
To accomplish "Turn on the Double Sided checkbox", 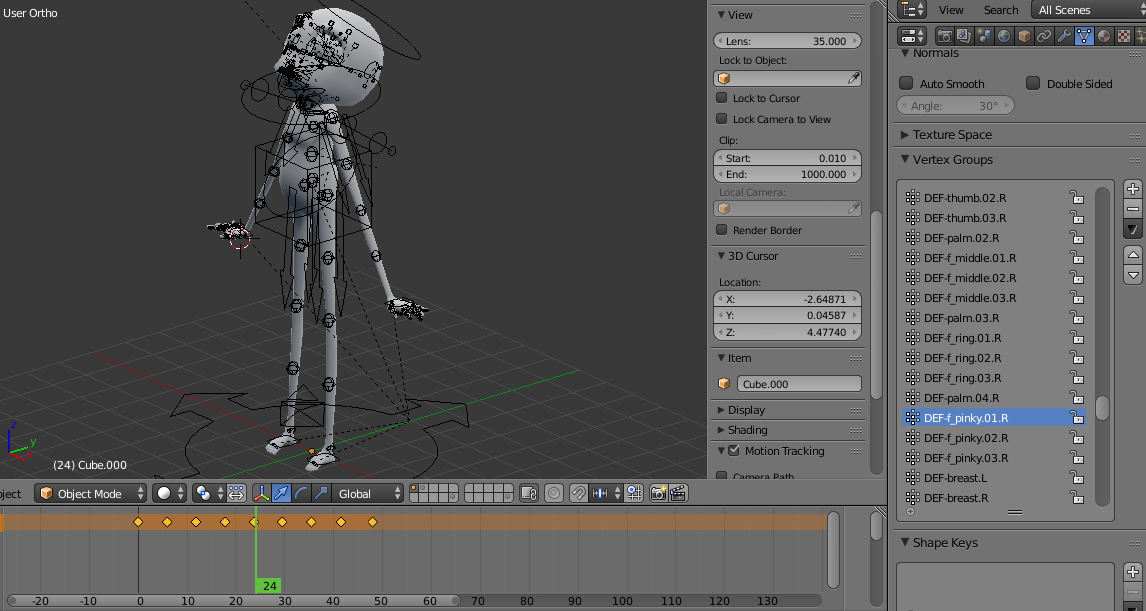I will click(1033, 84).
